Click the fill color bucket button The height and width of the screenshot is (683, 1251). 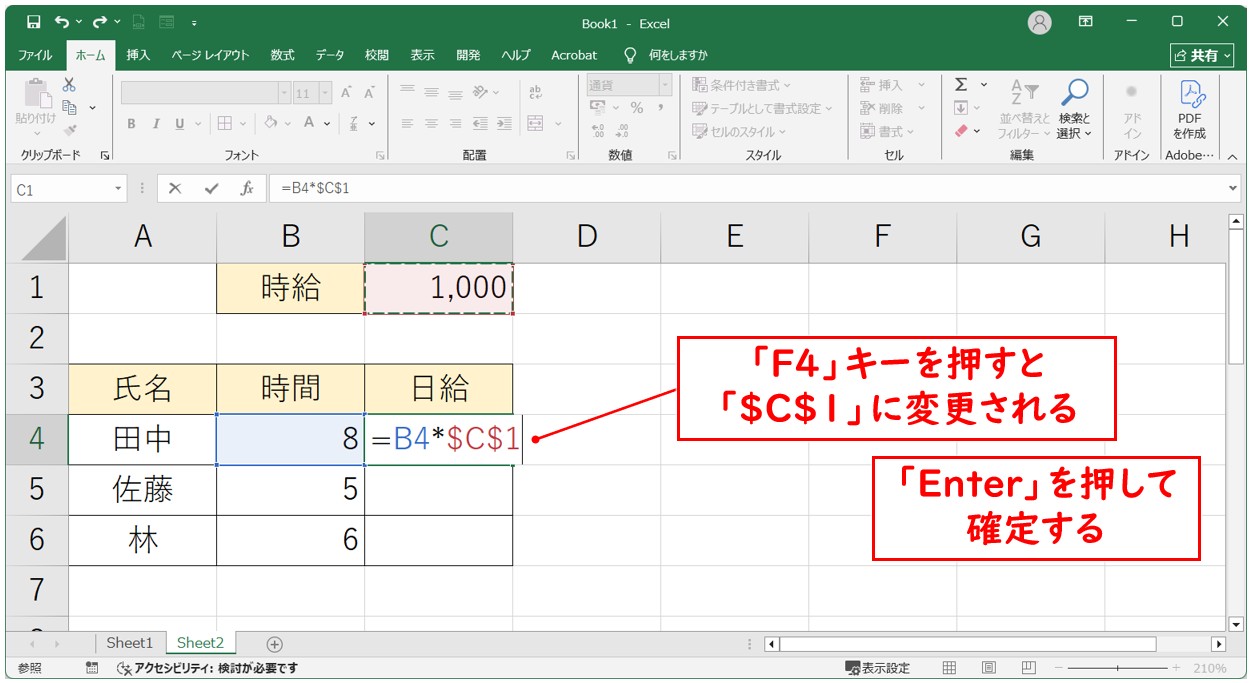(x=271, y=123)
